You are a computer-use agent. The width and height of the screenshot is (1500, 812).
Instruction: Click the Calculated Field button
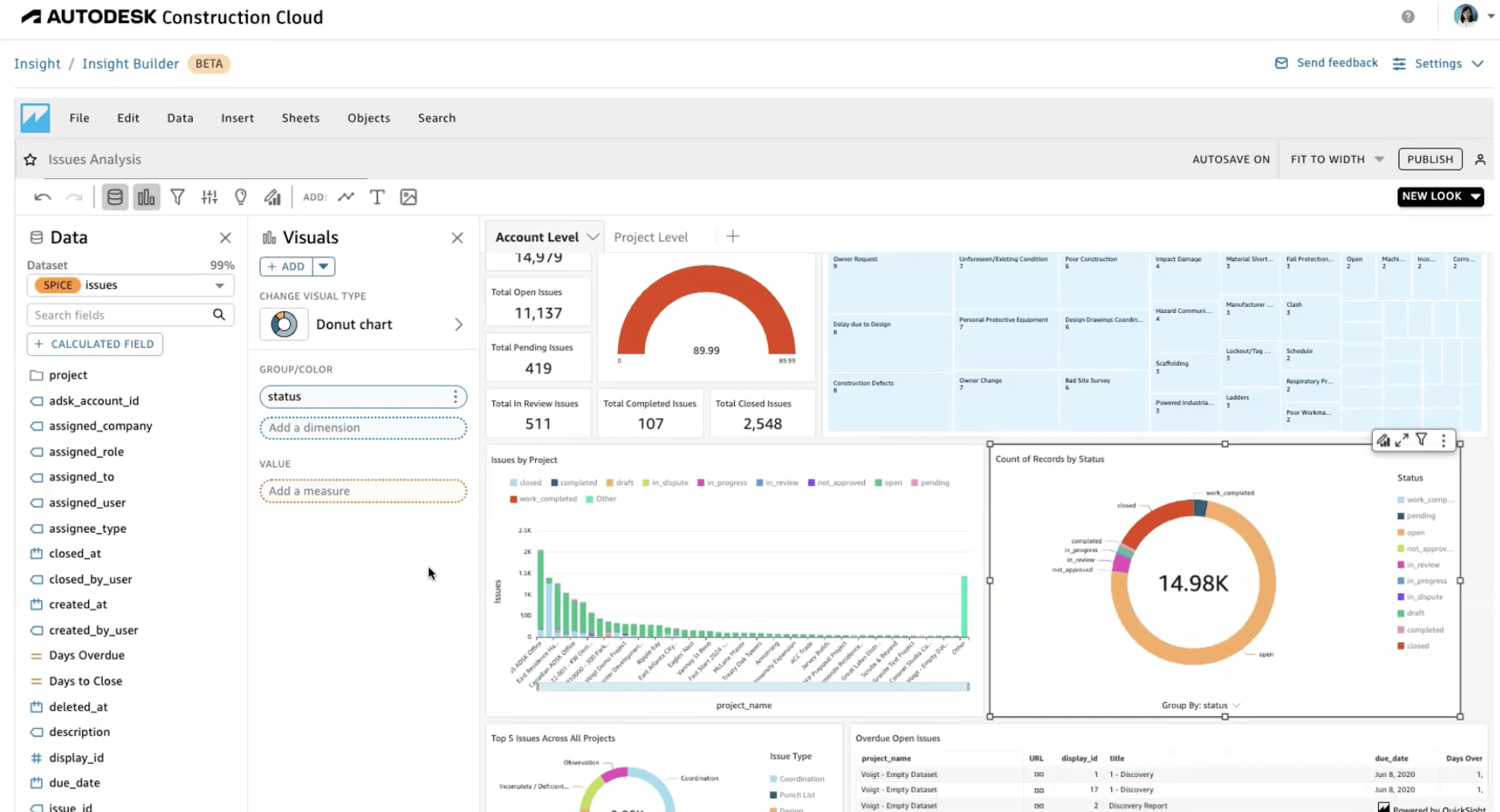[95, 344]
